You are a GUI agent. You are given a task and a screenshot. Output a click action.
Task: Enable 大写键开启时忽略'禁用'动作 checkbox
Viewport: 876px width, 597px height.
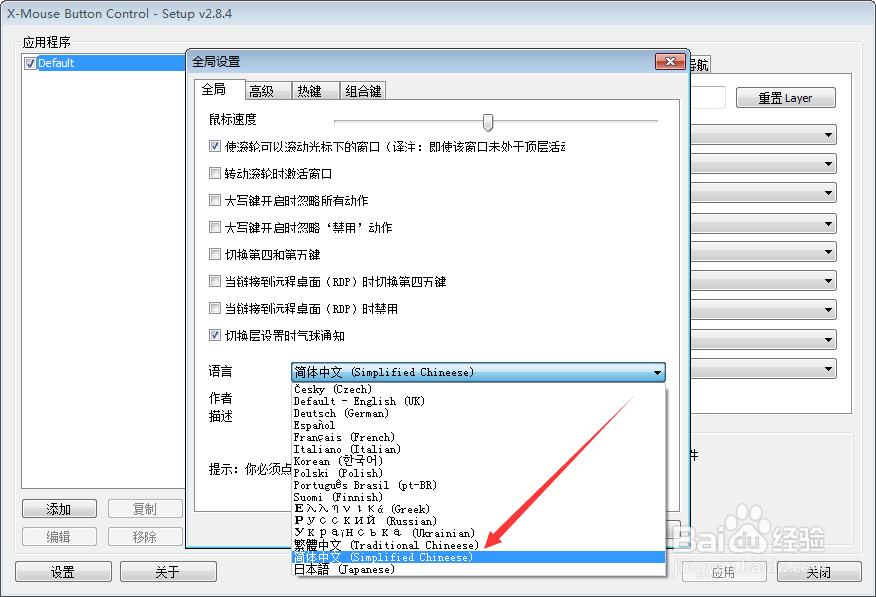pos(215,227)
